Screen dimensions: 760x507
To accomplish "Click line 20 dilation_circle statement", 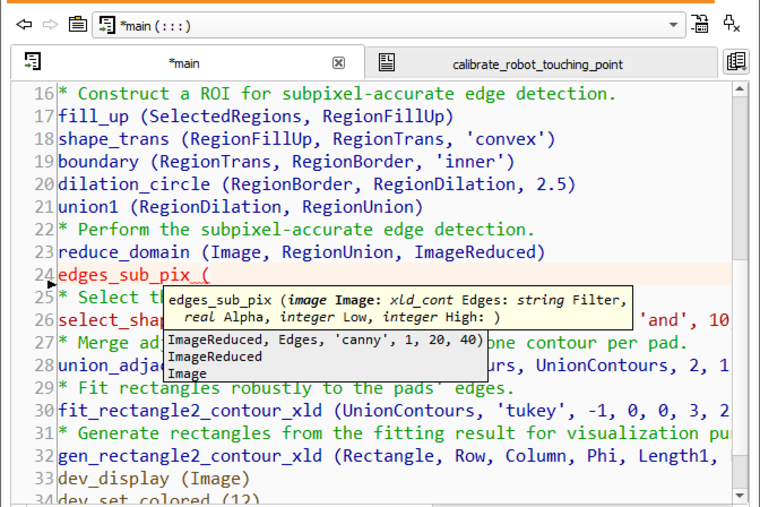I will (317, 185).
